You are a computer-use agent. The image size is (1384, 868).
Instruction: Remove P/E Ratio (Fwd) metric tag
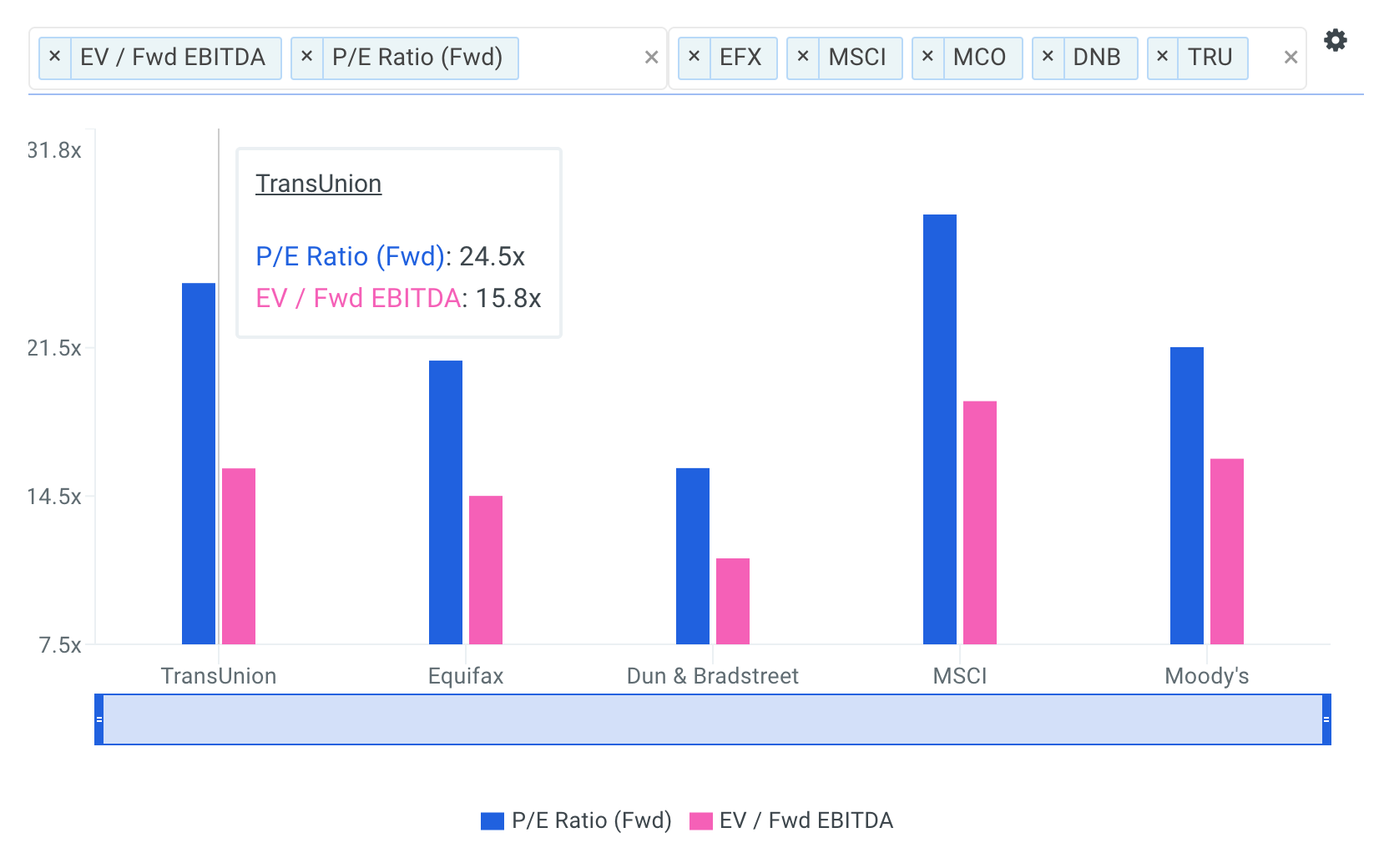[x=307, y=58]
